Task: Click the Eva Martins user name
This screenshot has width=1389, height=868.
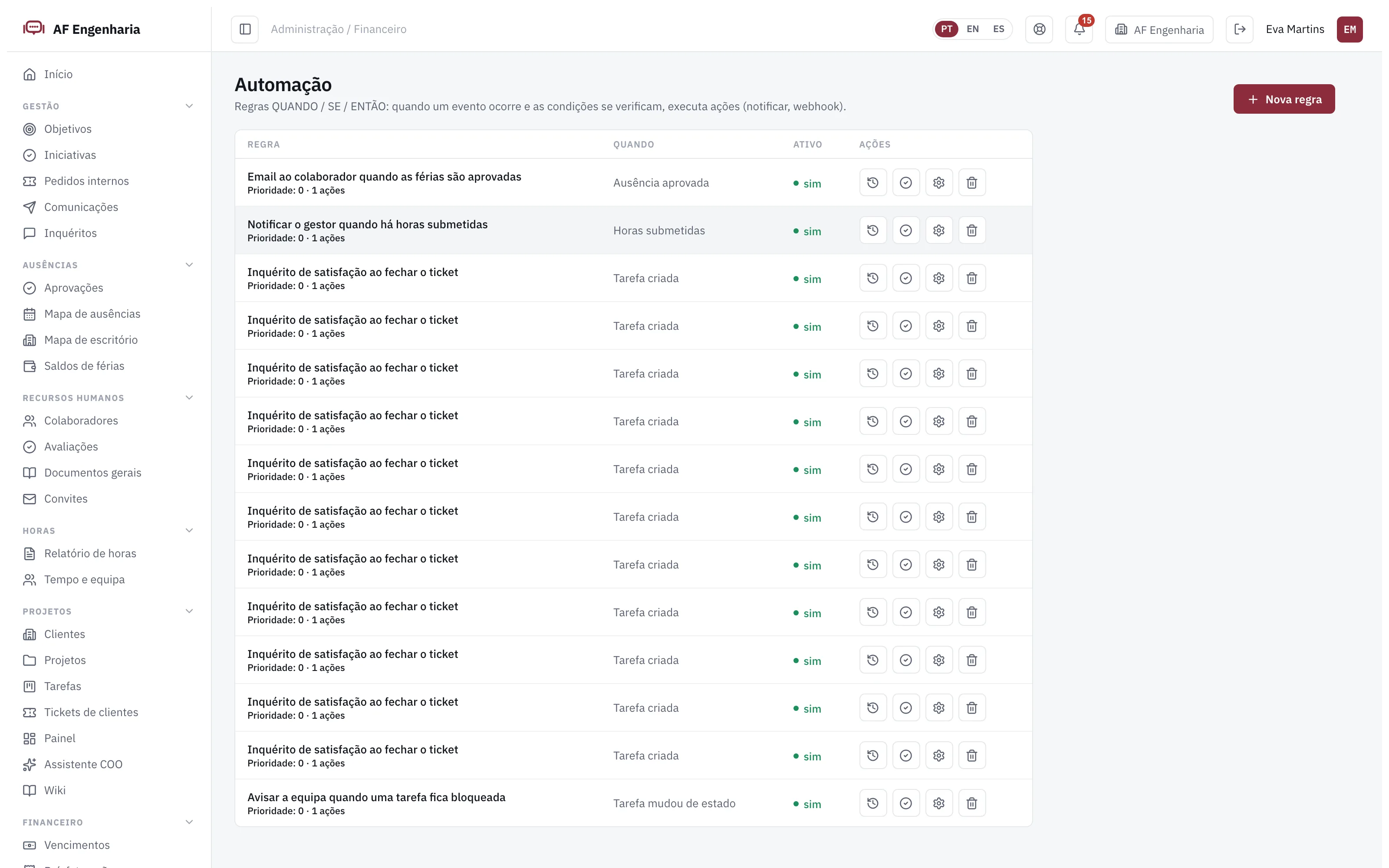Action: (1295, 29)
